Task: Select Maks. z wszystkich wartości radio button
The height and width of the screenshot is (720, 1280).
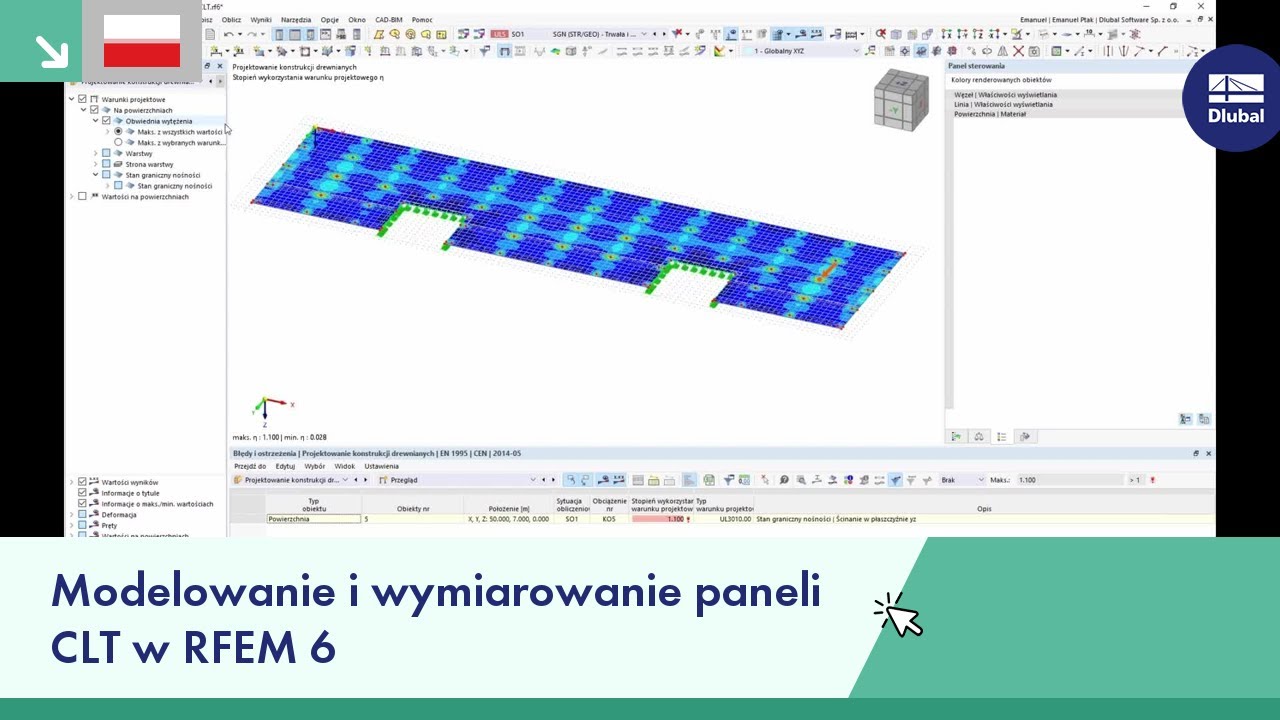Action: coord(118,131)
